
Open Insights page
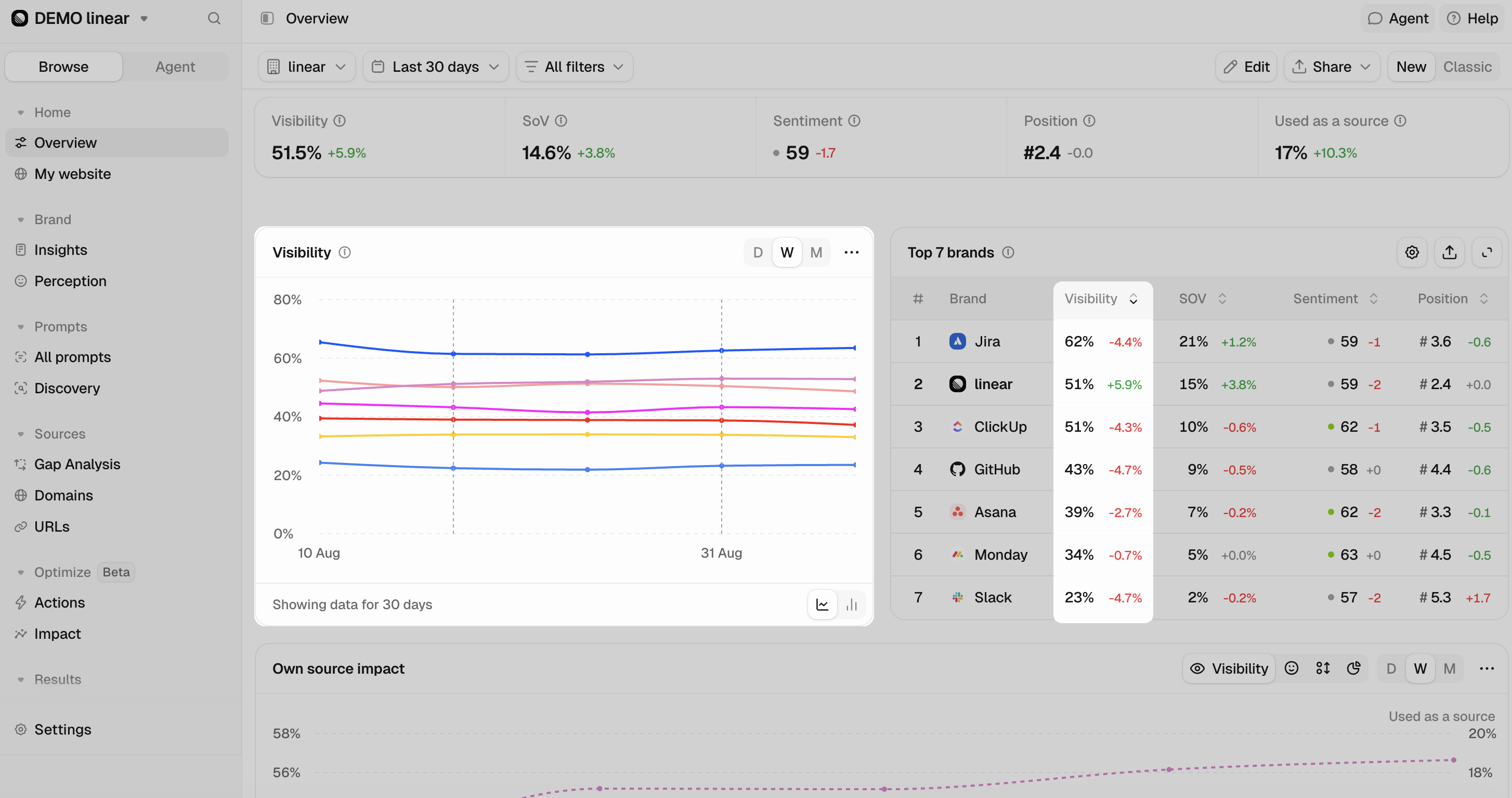tap(117, 250)
